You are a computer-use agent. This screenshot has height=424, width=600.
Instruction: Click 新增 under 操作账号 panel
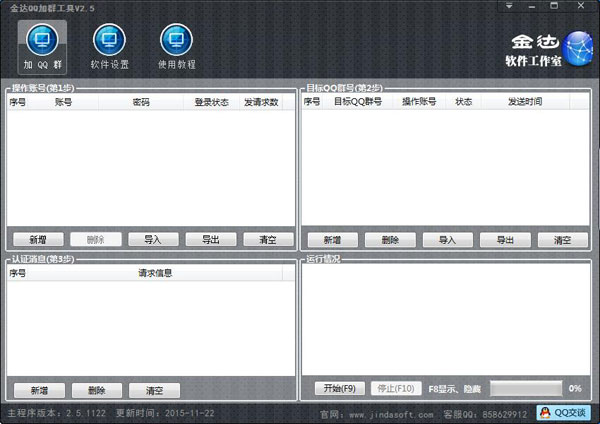tap(38, 240)
